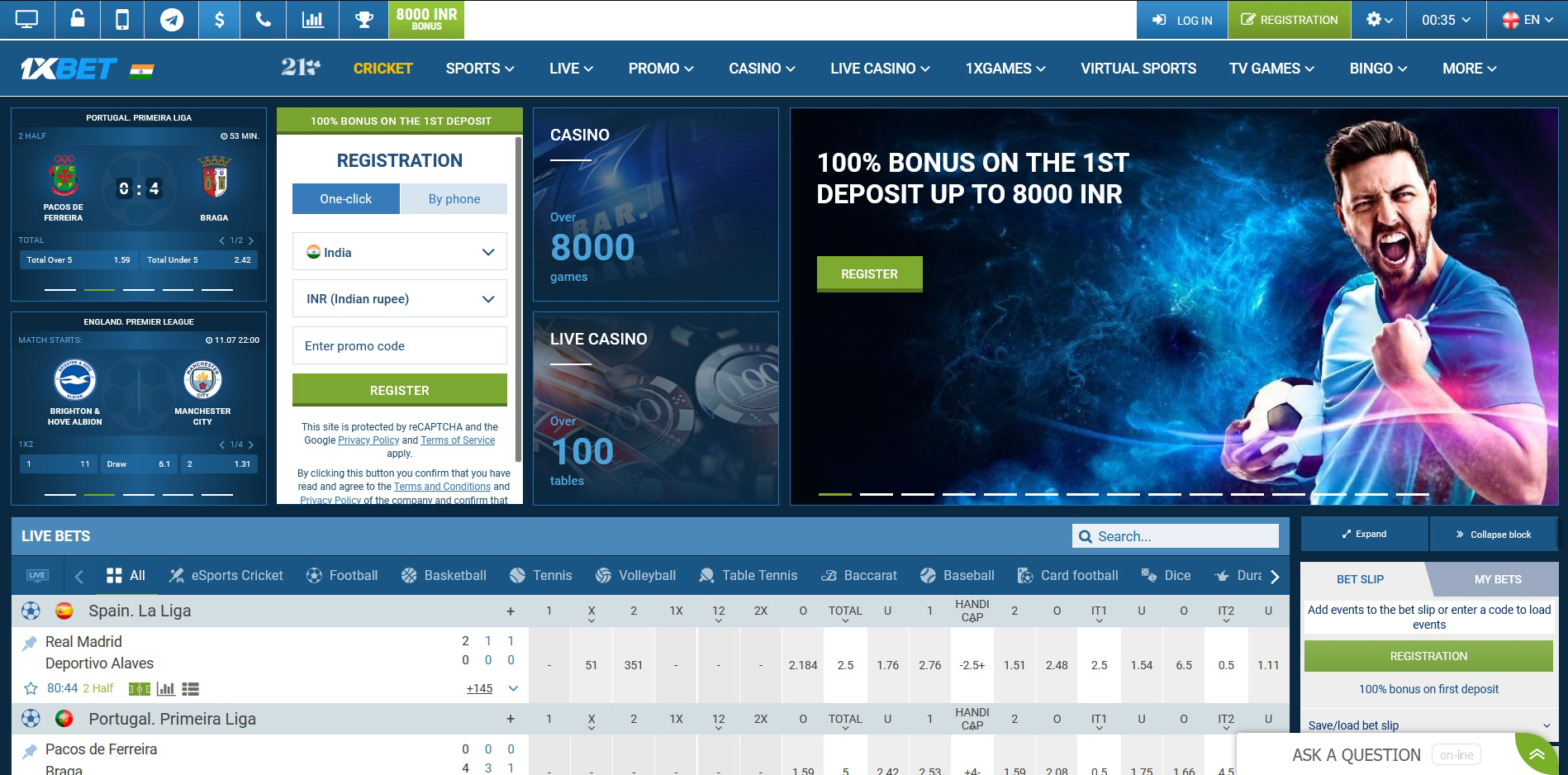The height and width of the screenshot is (775, 1568).
Task: Open the Google Privacy Policy link
Action: pos(368,440)
